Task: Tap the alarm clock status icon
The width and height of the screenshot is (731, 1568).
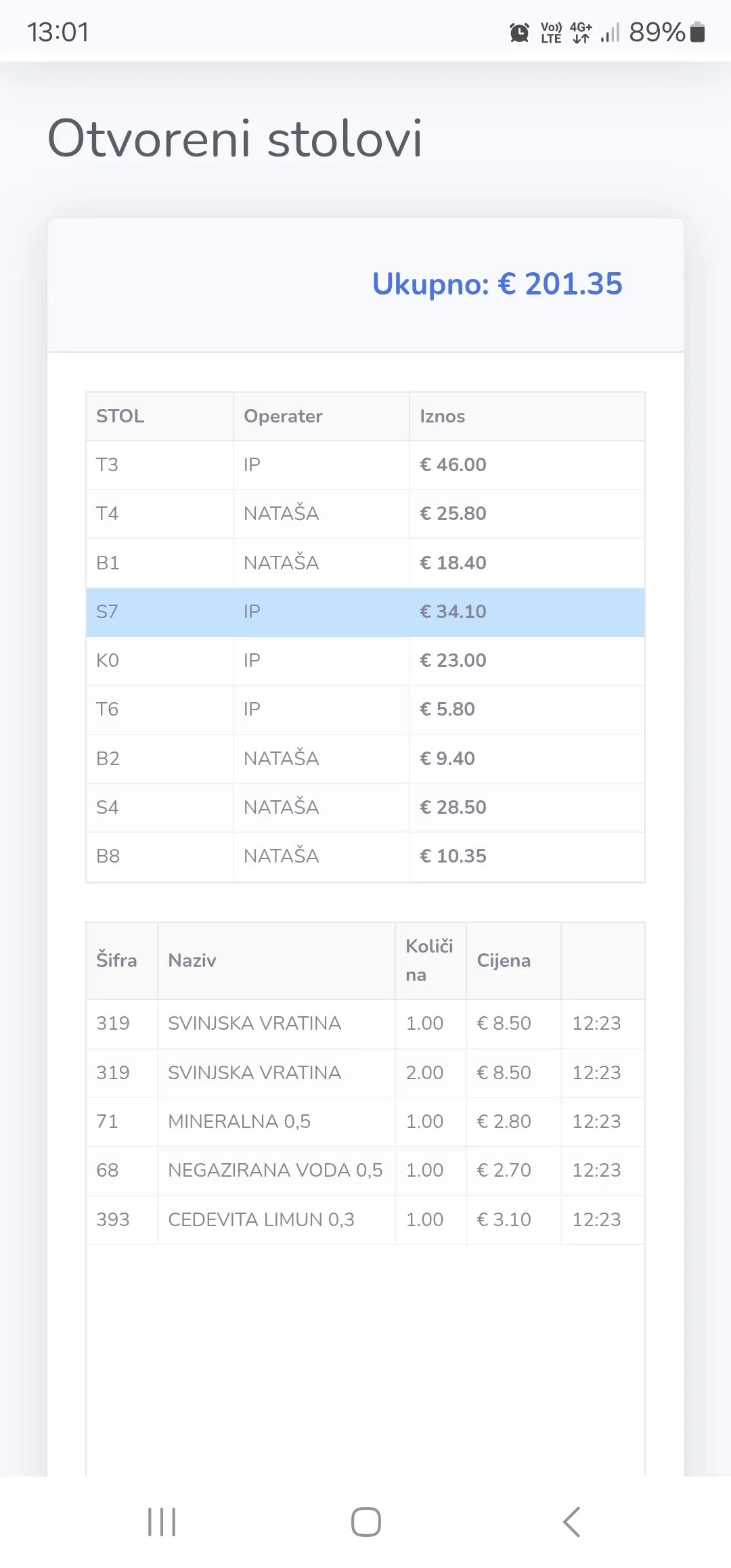Action: tap(519, 32)
